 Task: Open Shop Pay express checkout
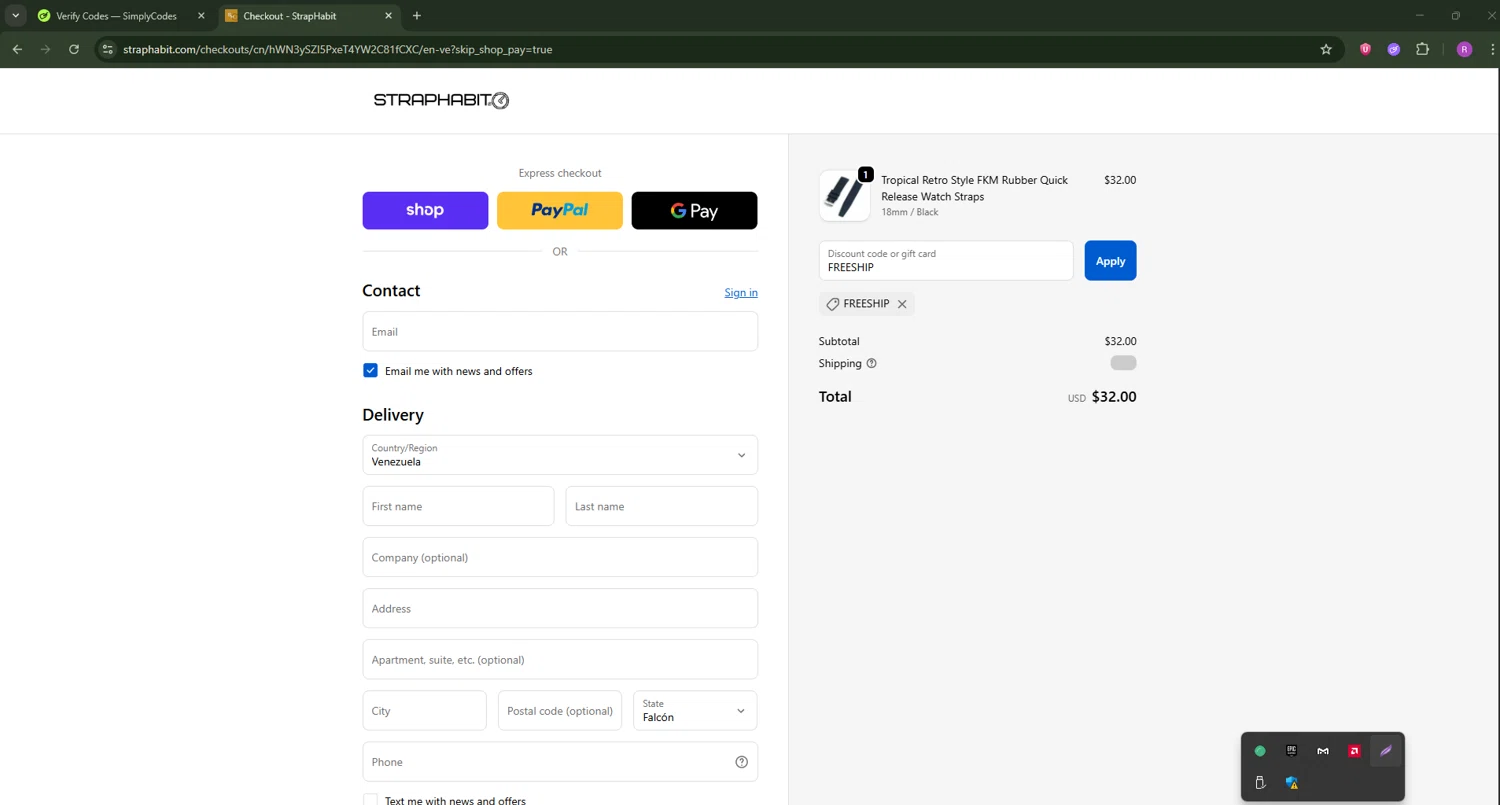425,211
